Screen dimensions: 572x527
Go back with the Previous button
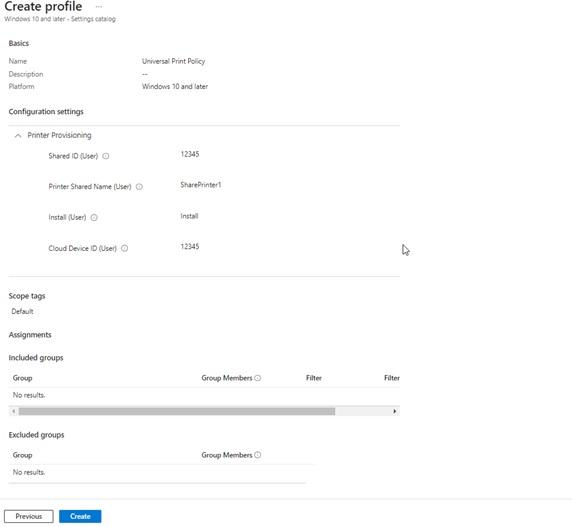click(x=29, y=516)
